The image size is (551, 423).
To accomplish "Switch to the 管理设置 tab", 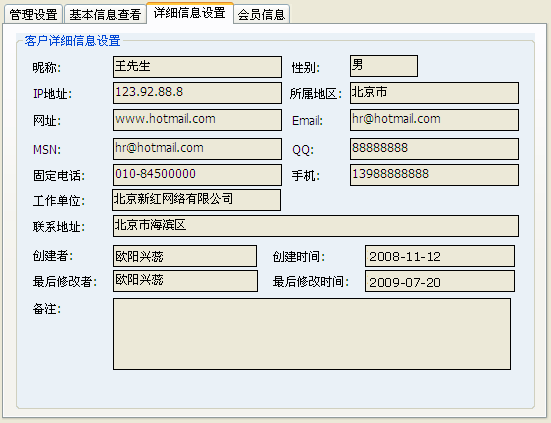I will click(33, 14).
